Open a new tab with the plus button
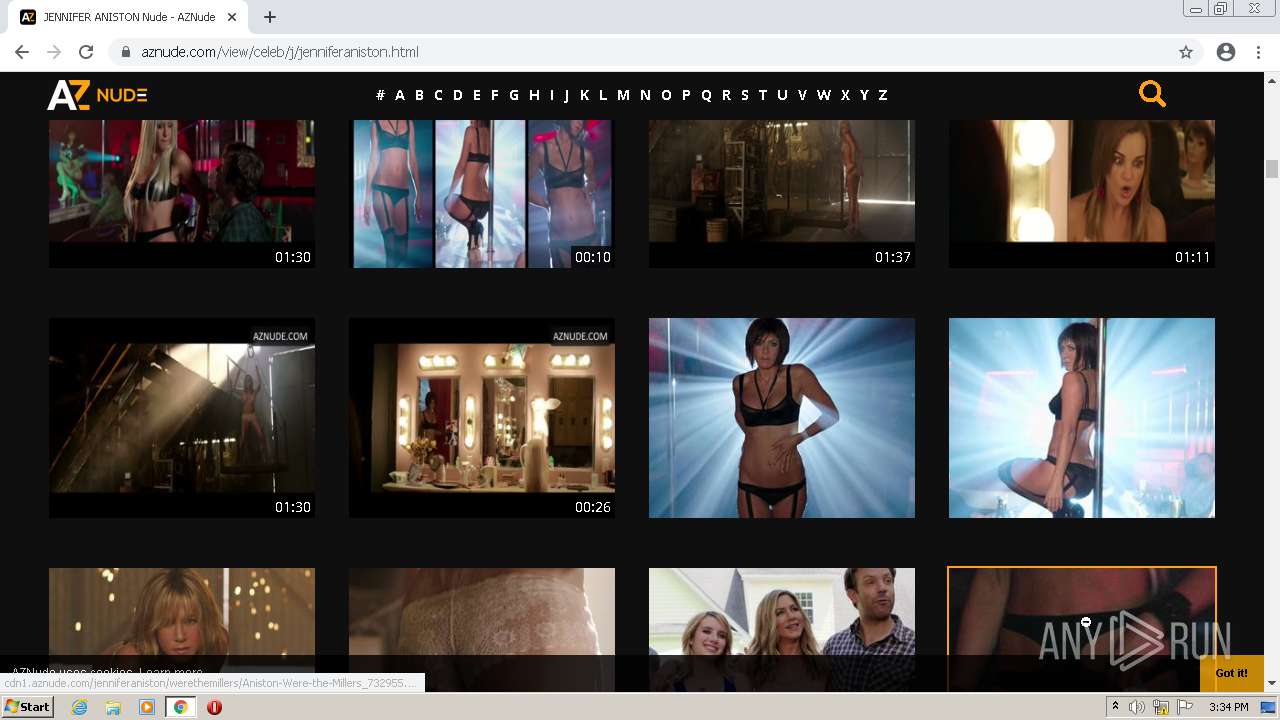 click(270, 17)
